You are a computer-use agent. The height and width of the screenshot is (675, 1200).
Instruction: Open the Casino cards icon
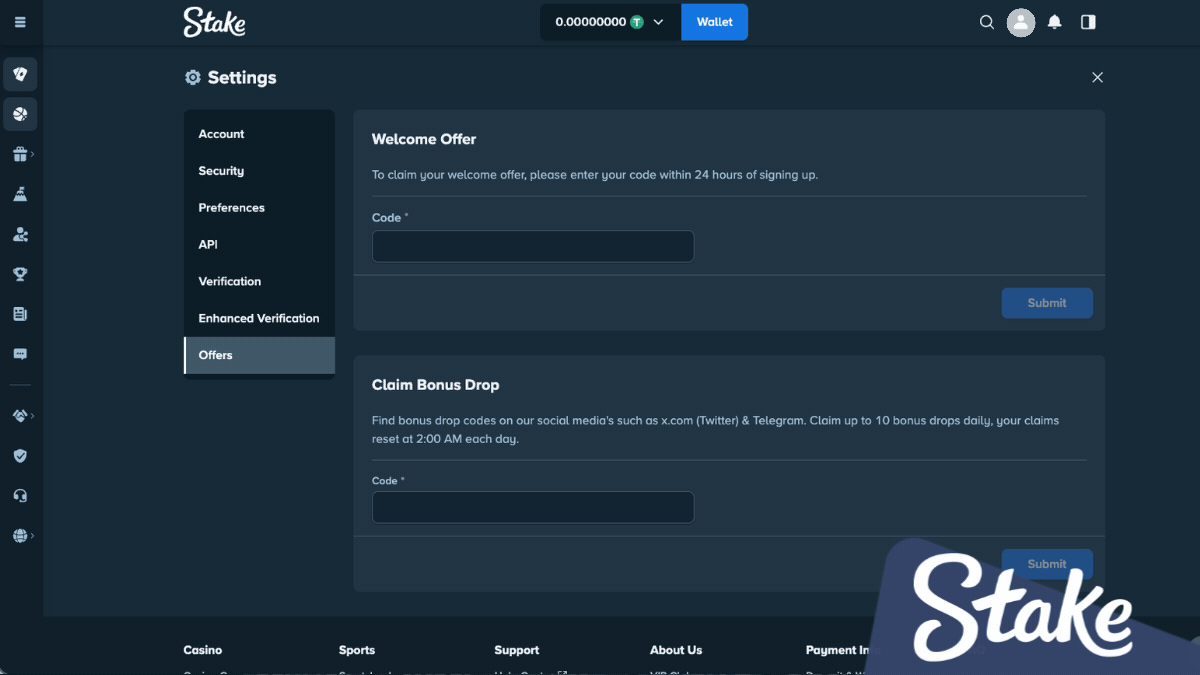click(x=20, y=74)
